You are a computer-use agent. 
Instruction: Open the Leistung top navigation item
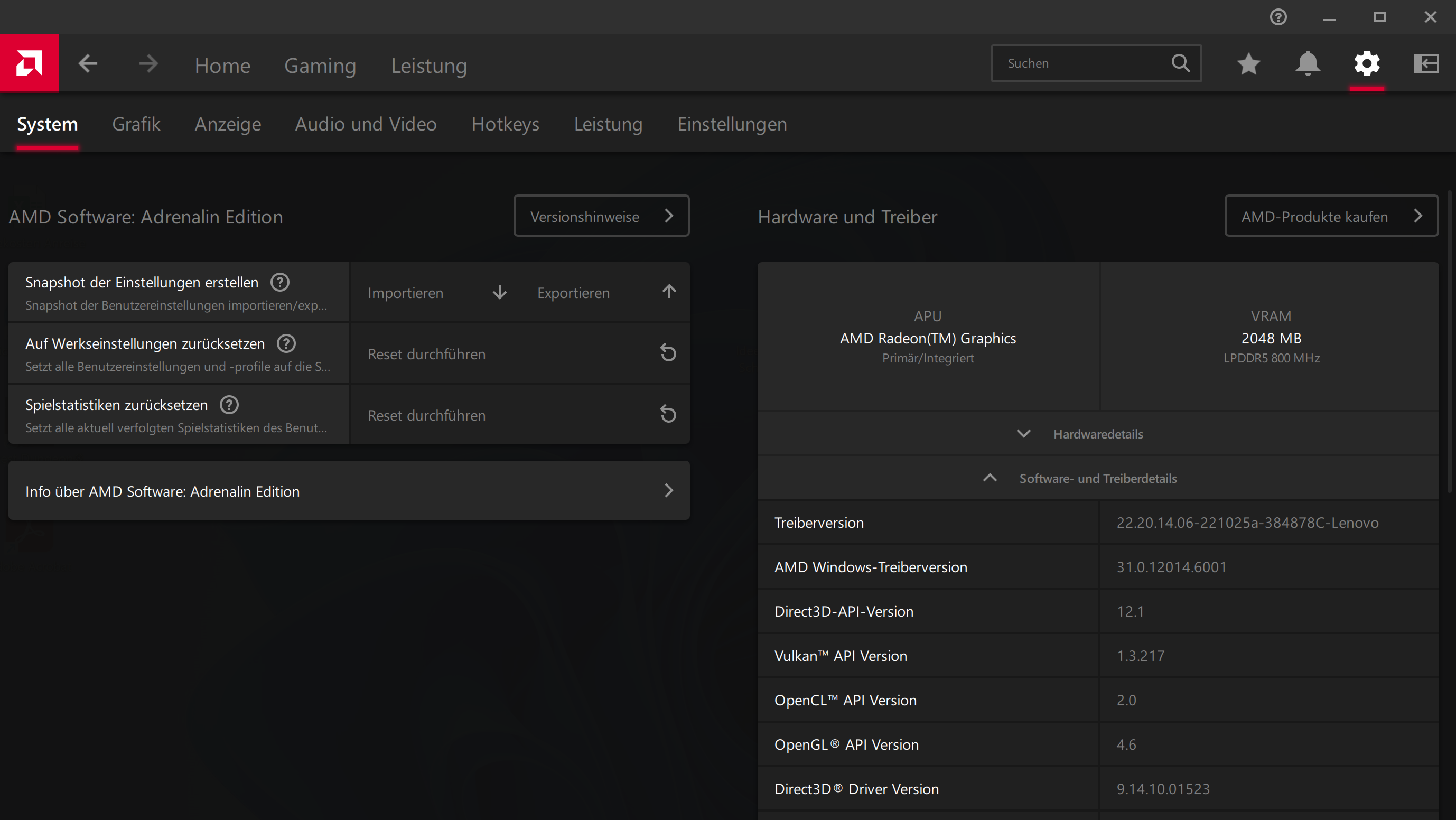click(x=429, y=66)
